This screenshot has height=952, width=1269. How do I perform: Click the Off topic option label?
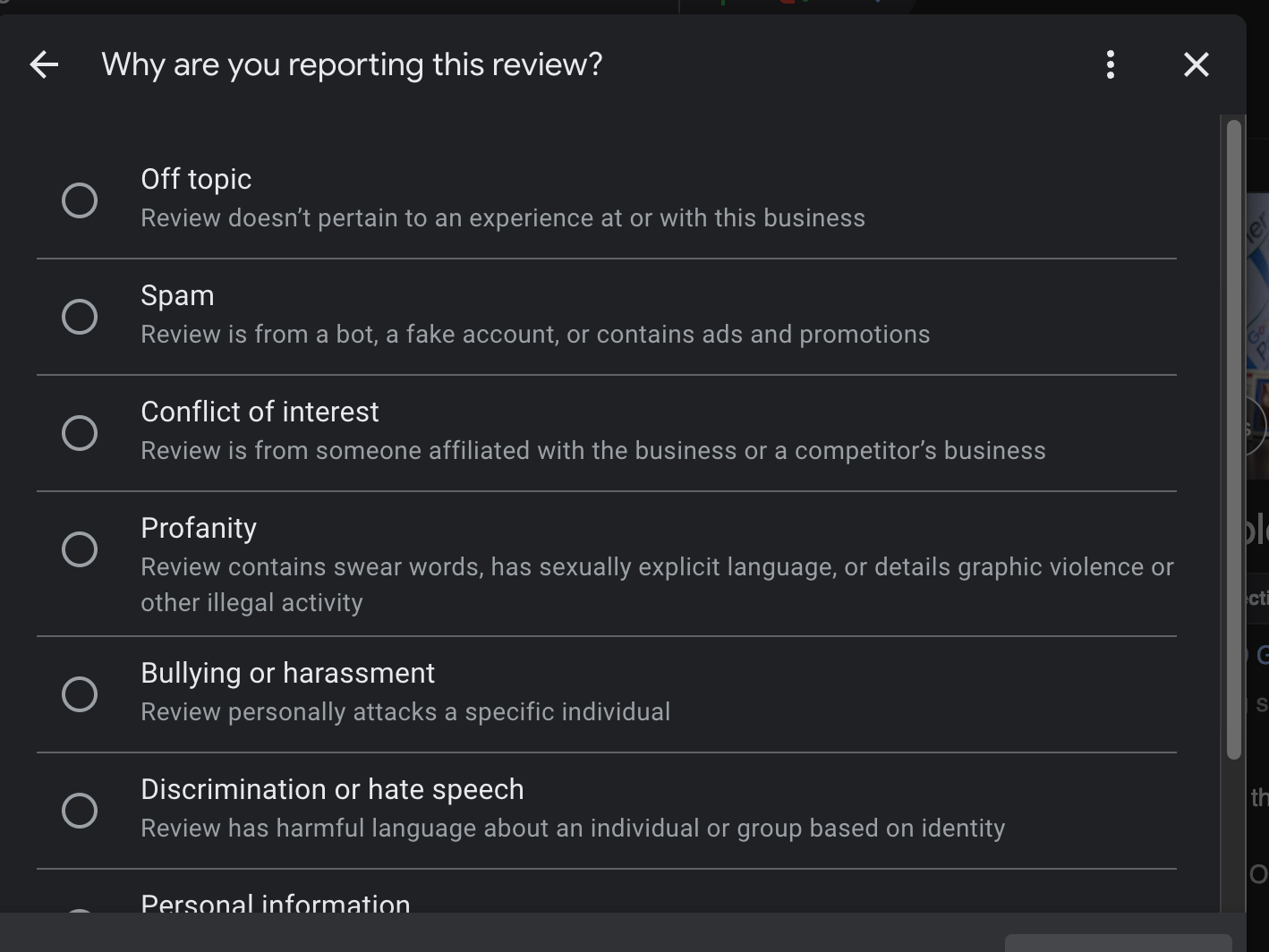pyautogui.click(x=196, y=179)
